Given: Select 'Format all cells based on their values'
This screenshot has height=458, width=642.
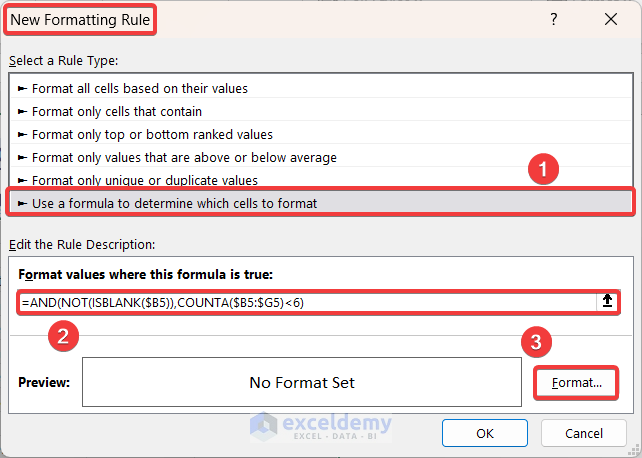Looking at the screenshot, I should 139,88.
